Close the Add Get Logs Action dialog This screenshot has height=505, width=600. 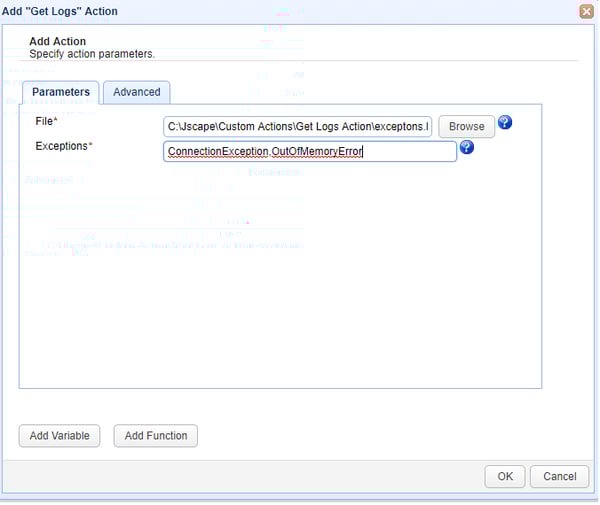point(586,11)
